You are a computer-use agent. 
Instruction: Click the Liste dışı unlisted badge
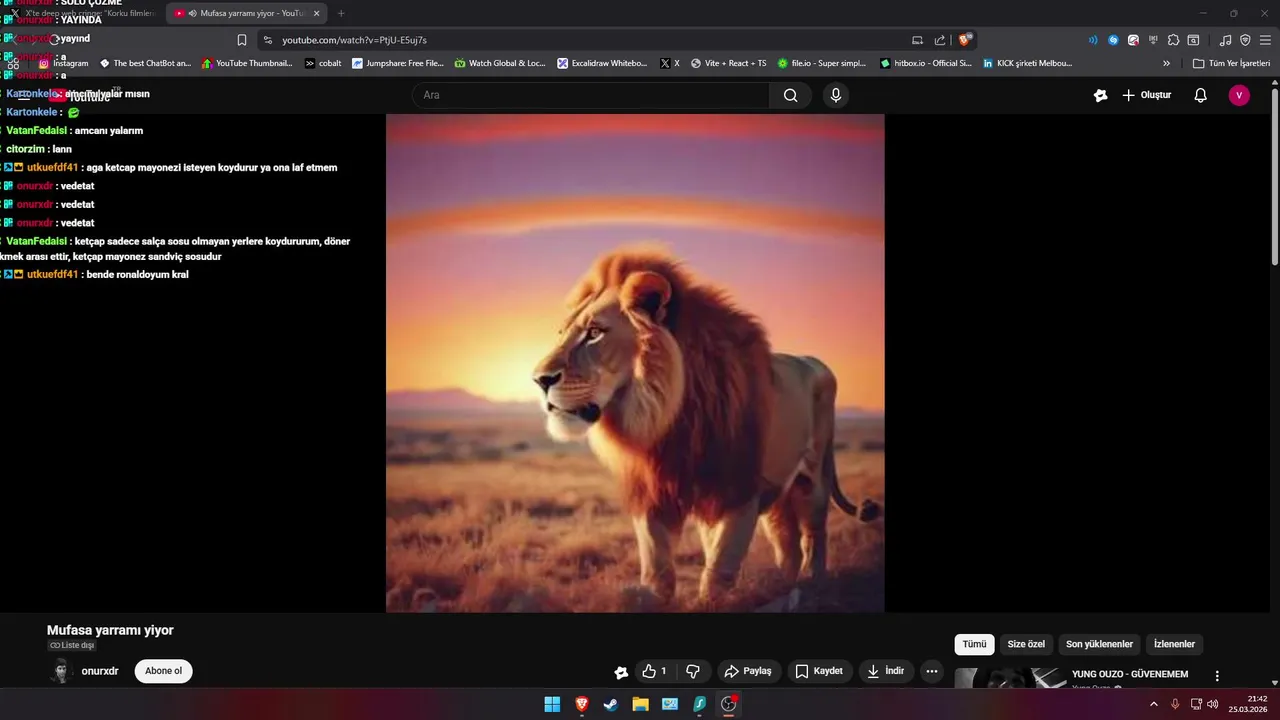click(72, 646)
